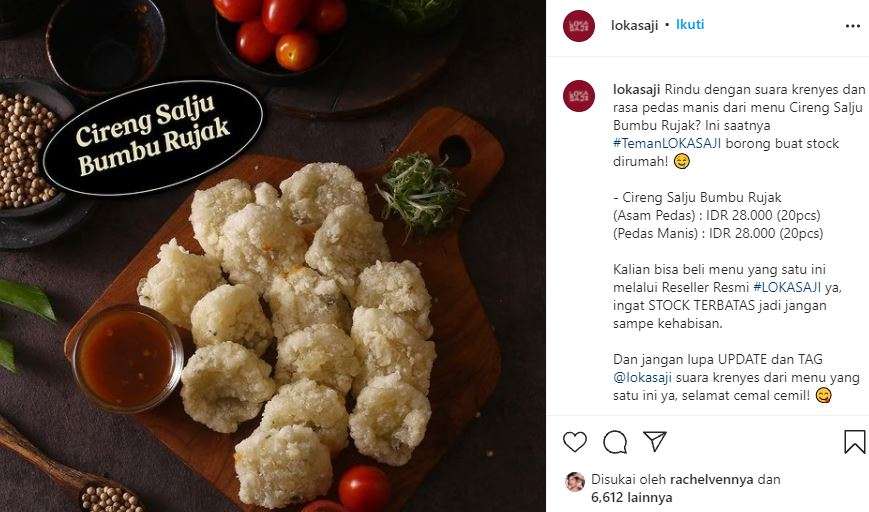This screenshot has width=869, height=512.
Task: Click the dipping sauce bowl in photo
Action: pyautogui.click(x=127, y=357)
